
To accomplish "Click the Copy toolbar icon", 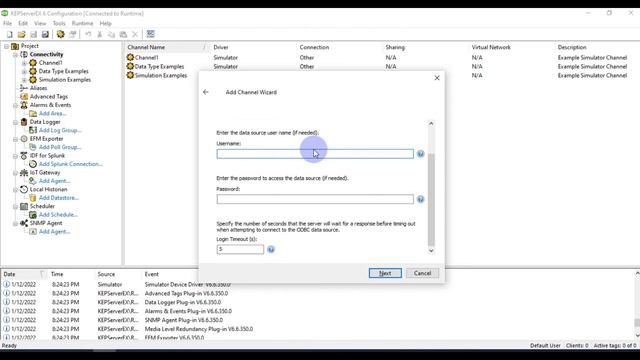I will (x=111, y=34).
